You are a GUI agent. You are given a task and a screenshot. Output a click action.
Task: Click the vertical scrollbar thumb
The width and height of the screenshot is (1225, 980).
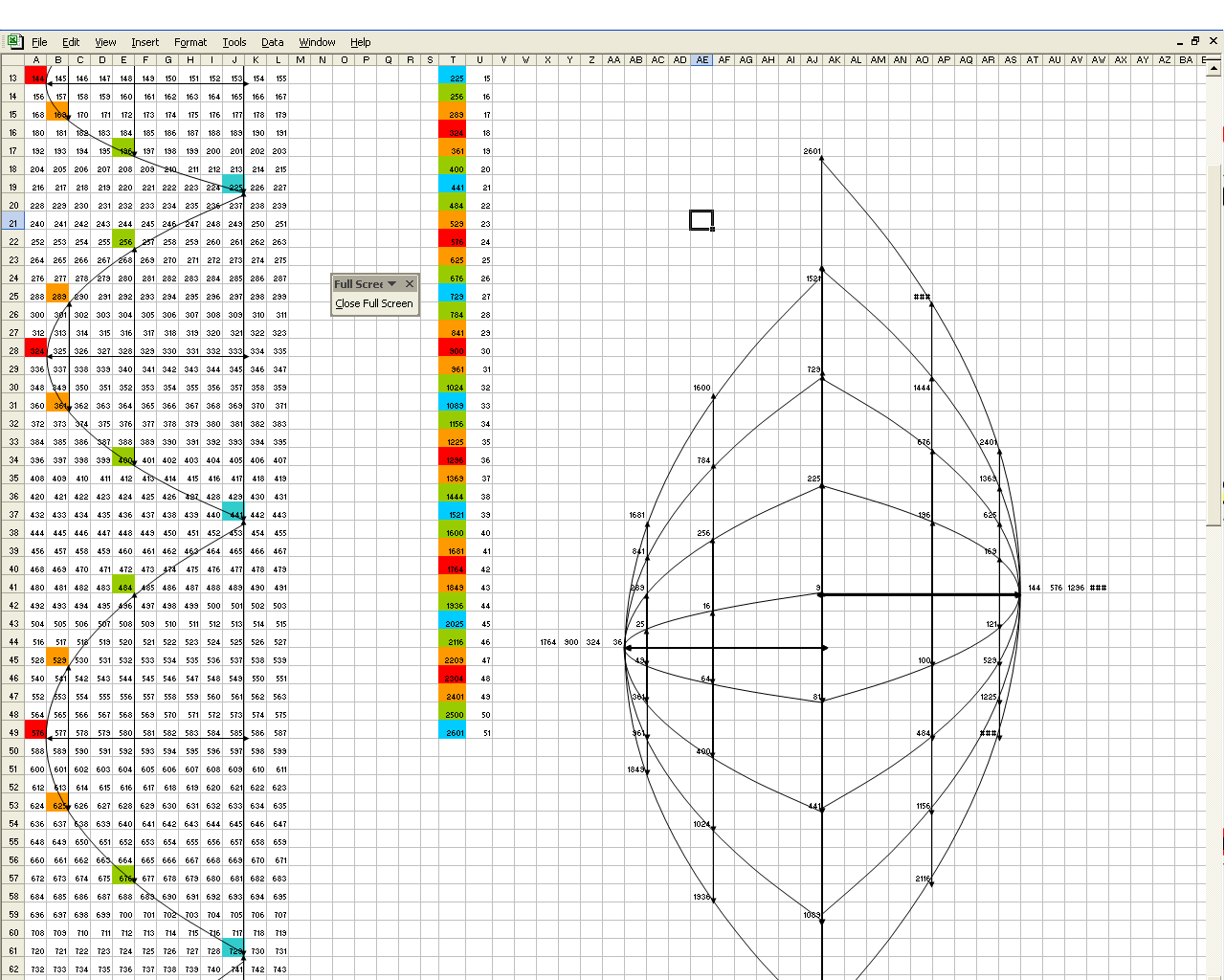(x=1214, y=345)
